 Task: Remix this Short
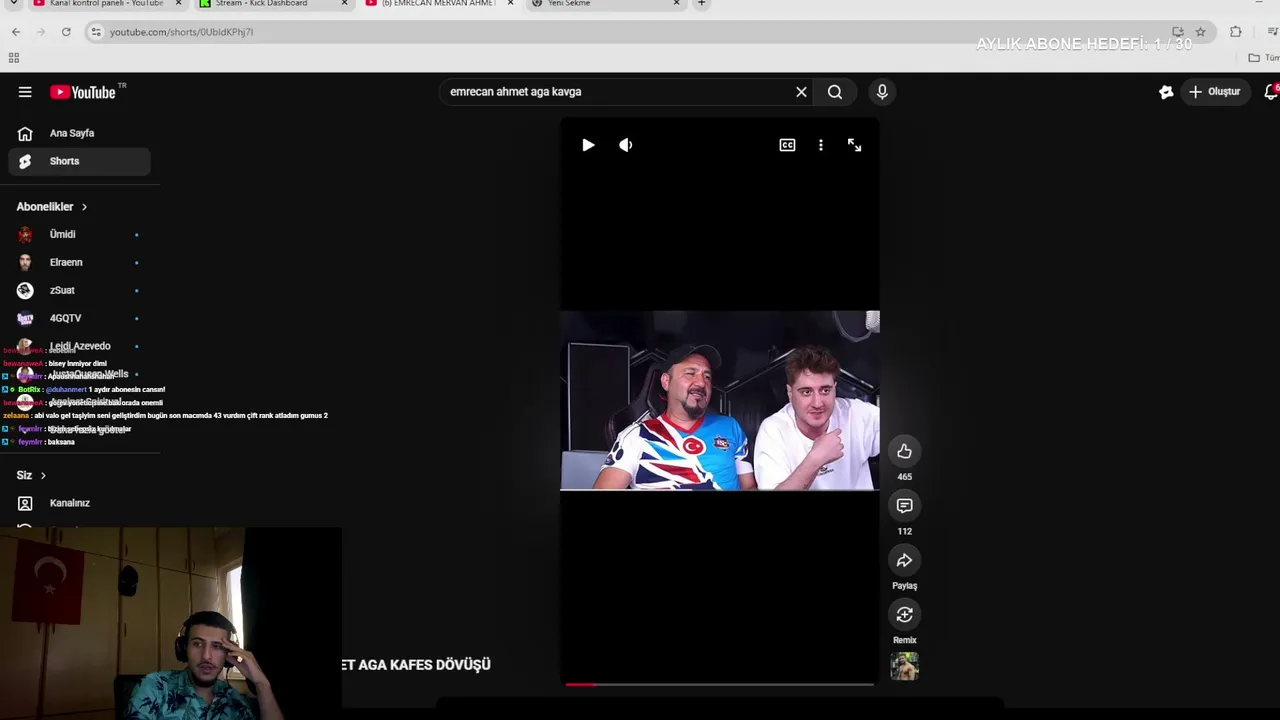tap(904, 614)
